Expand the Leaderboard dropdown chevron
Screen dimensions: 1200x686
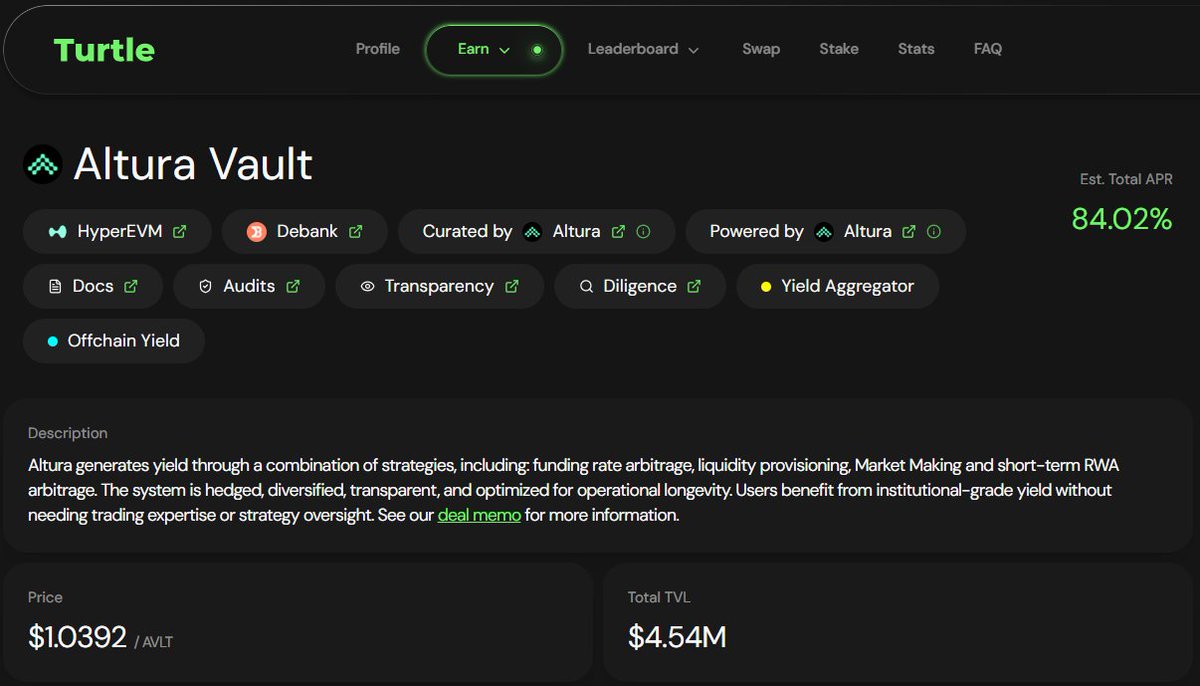[x=693, y=50]
